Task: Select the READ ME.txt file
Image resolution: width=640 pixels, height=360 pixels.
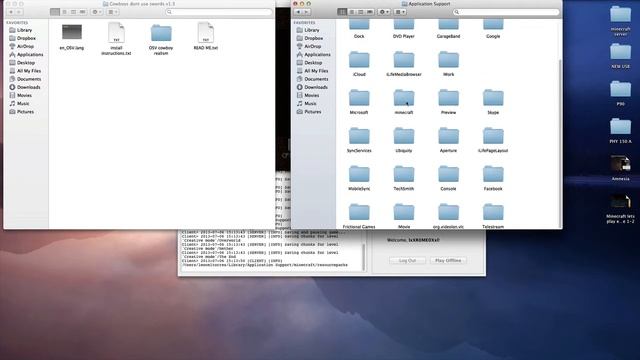Action: pyautogui.click(x=206, y=33)
